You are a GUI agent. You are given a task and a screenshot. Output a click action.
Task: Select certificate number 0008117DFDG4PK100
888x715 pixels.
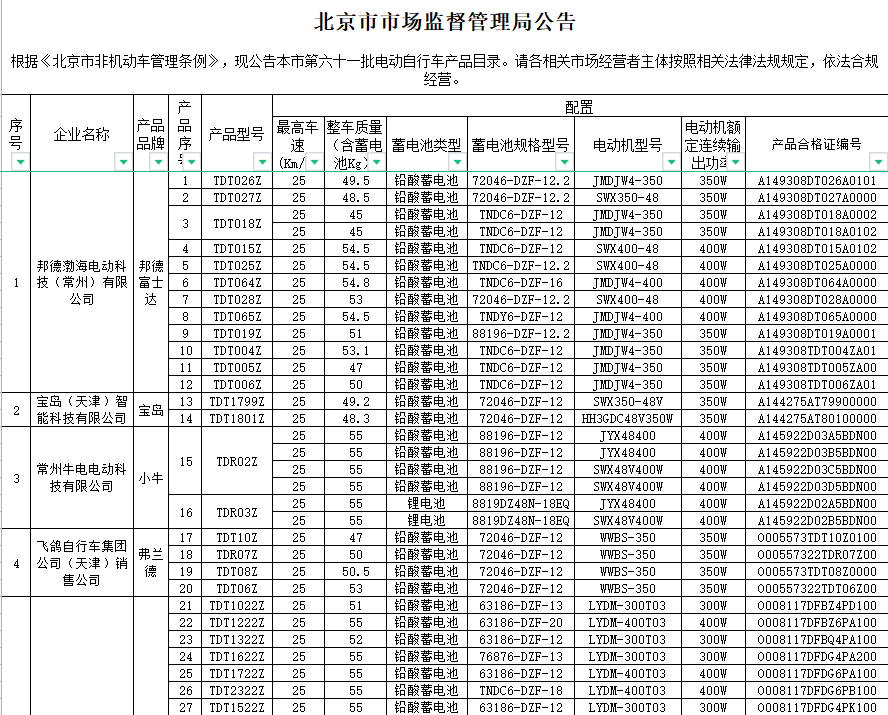817,707
